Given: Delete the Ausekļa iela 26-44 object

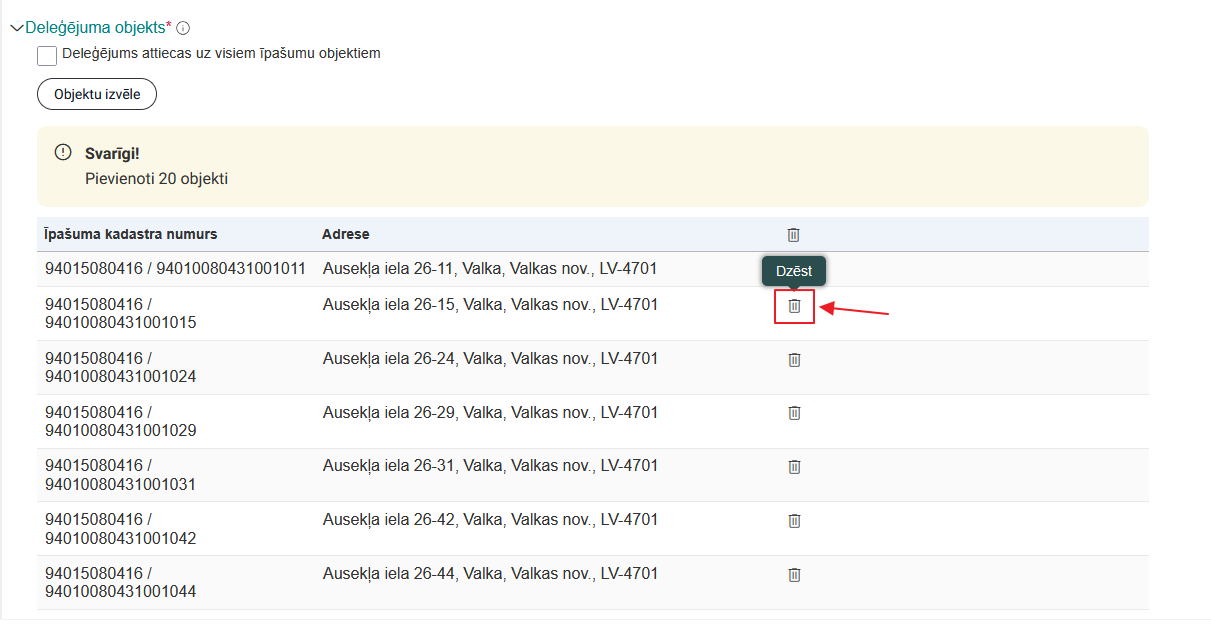Looking at the screenshot, I should (x=794, y=575).
